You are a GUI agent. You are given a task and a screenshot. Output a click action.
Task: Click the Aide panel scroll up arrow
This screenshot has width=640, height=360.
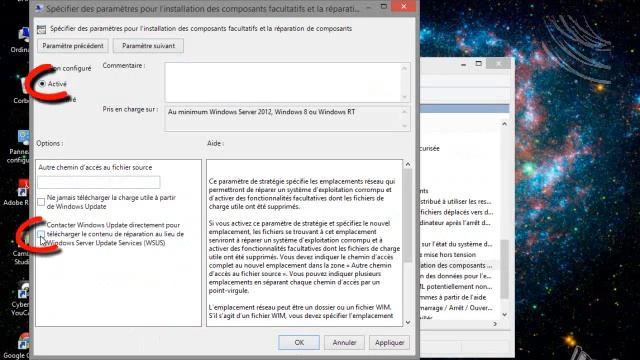[408, 164]
